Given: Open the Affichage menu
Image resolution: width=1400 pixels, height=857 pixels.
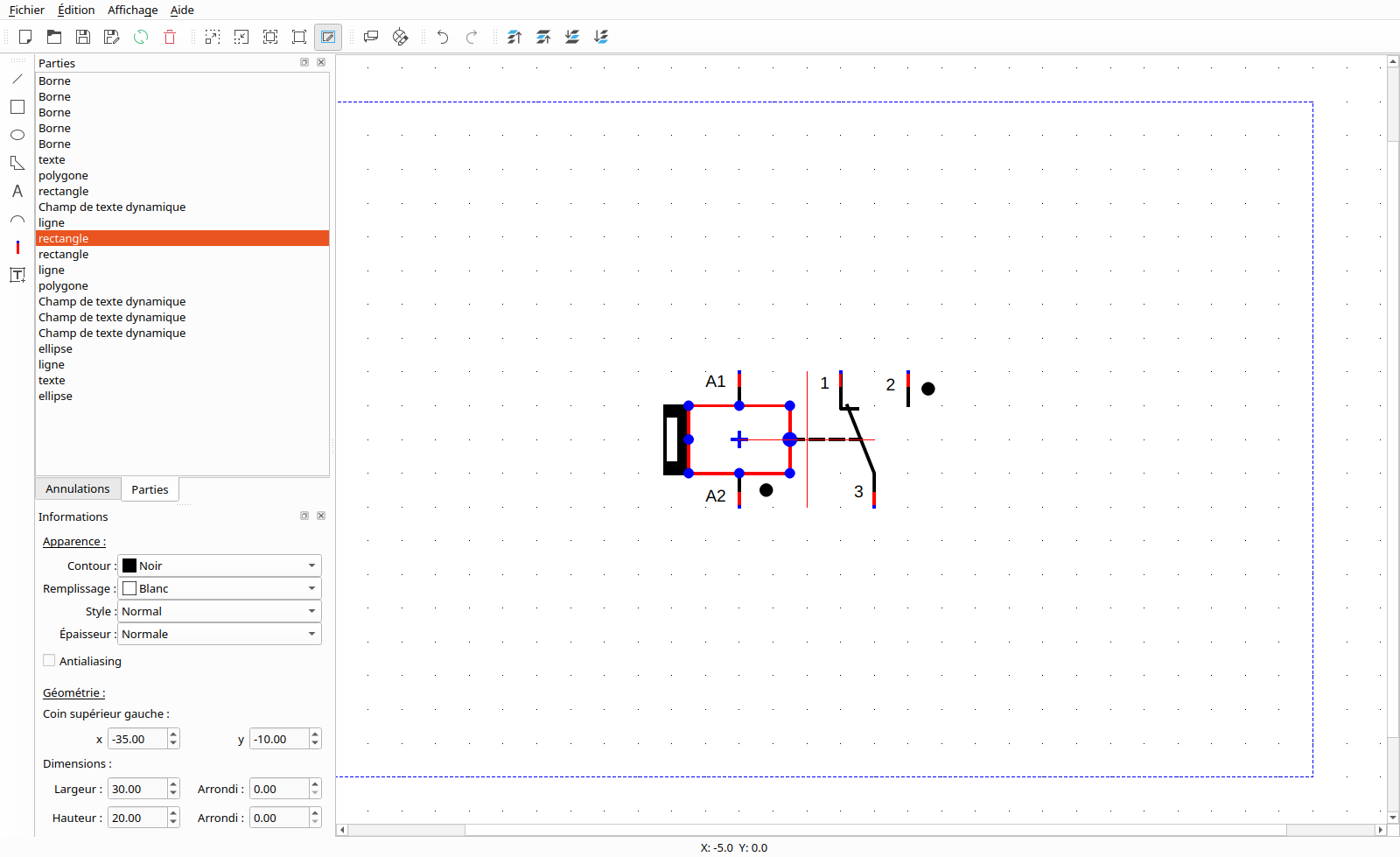Looking at the screenshot, I should (133, 10).
